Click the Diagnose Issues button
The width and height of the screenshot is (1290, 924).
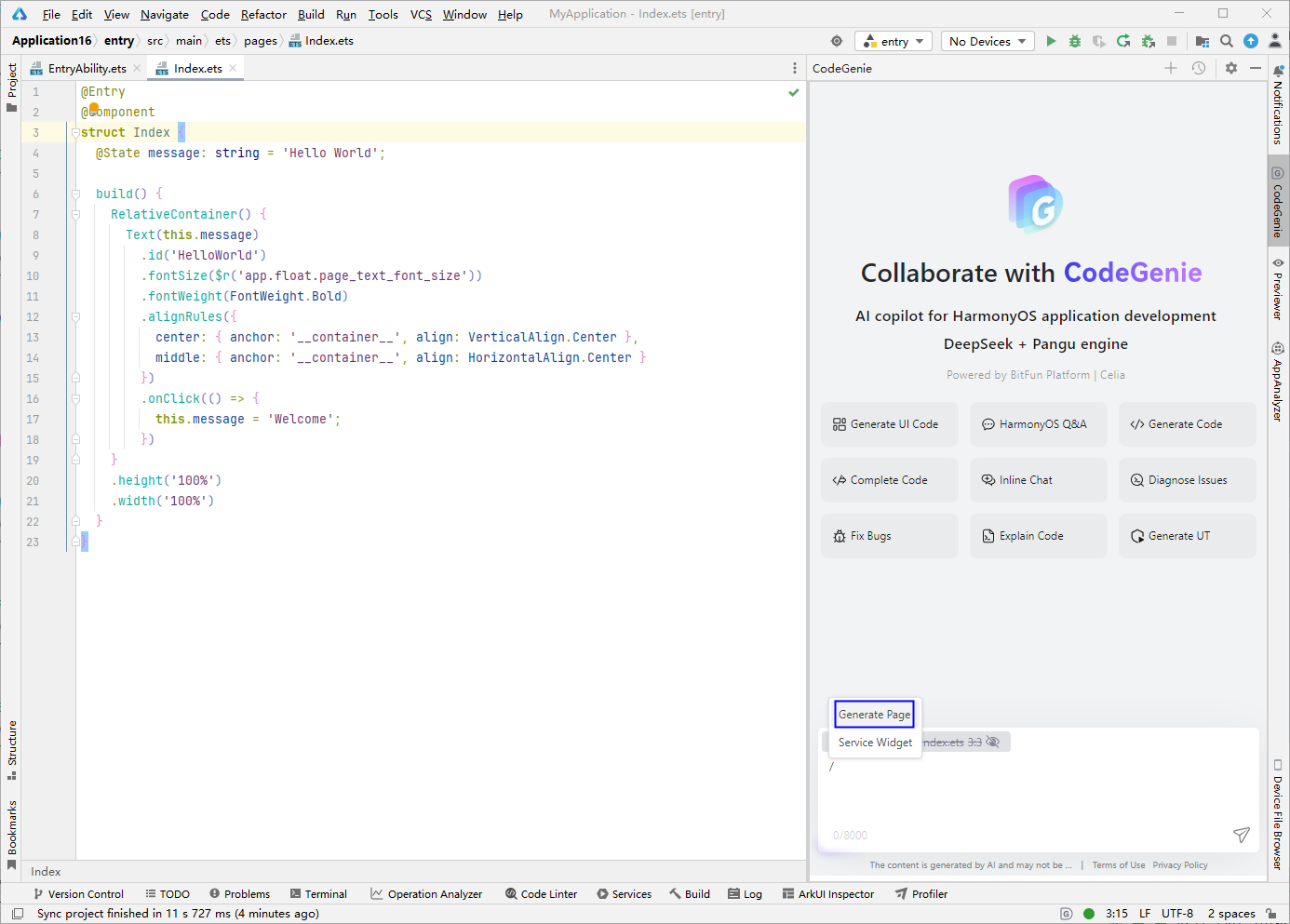click(1187, 480)
